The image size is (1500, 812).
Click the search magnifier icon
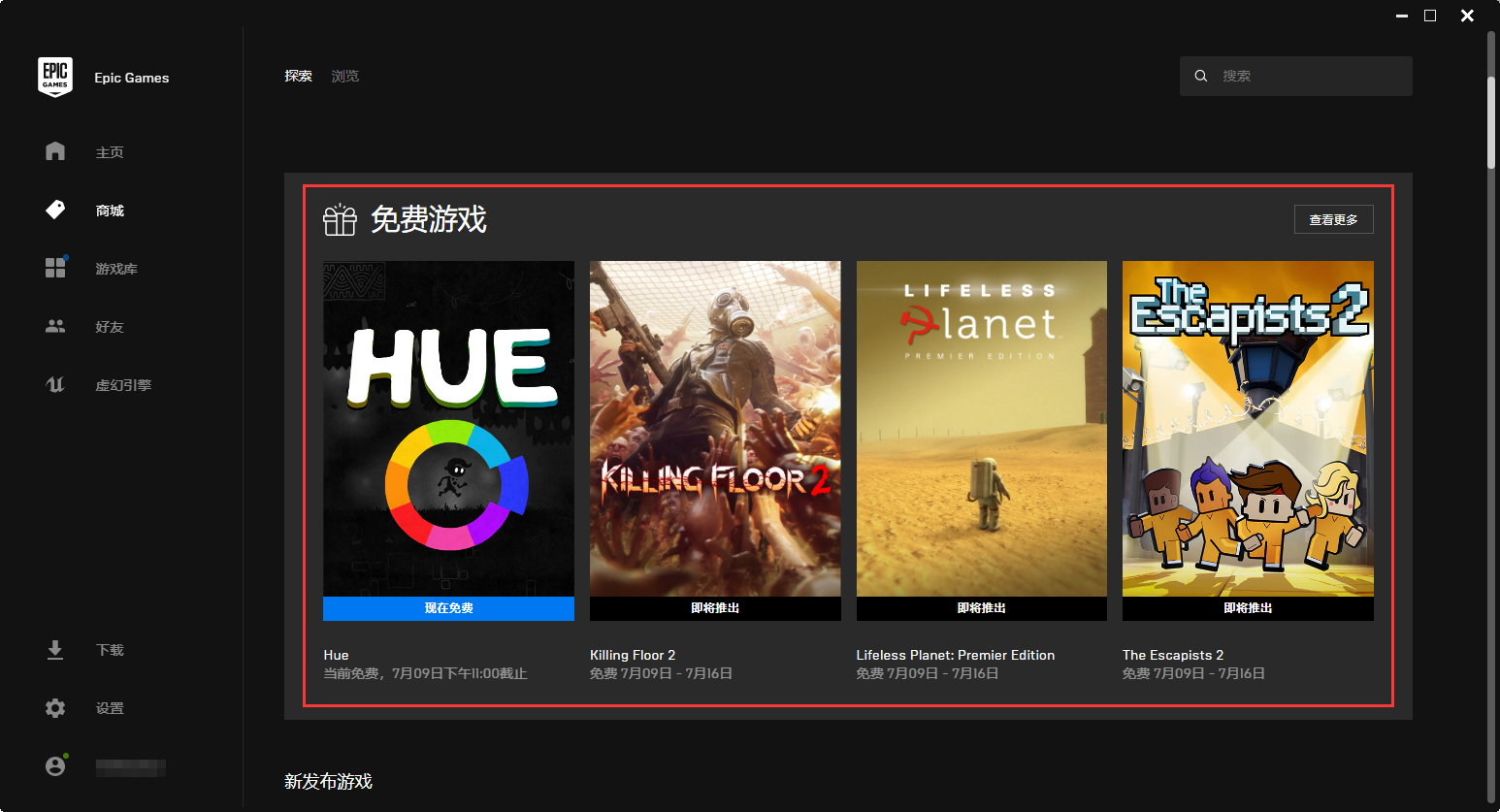click(1201, 76)
